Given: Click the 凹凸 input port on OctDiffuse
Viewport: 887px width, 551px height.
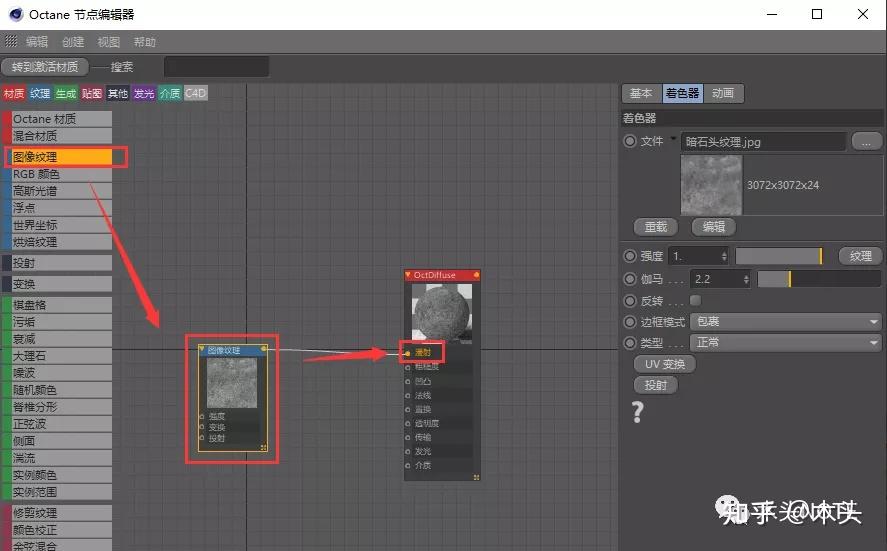Looking at the screenshot, I should tap(407, 381).
